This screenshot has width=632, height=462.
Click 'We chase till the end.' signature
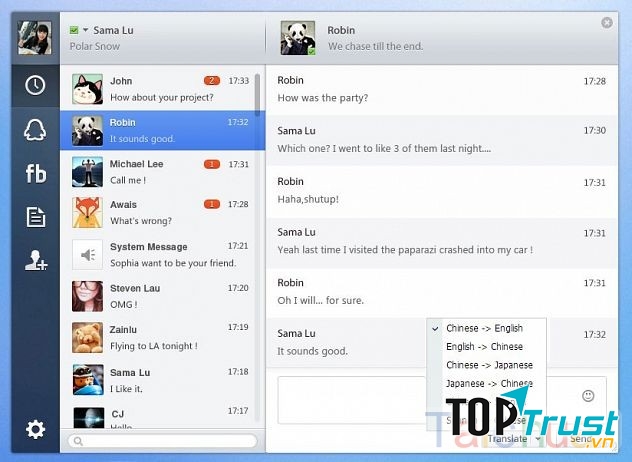375,46
